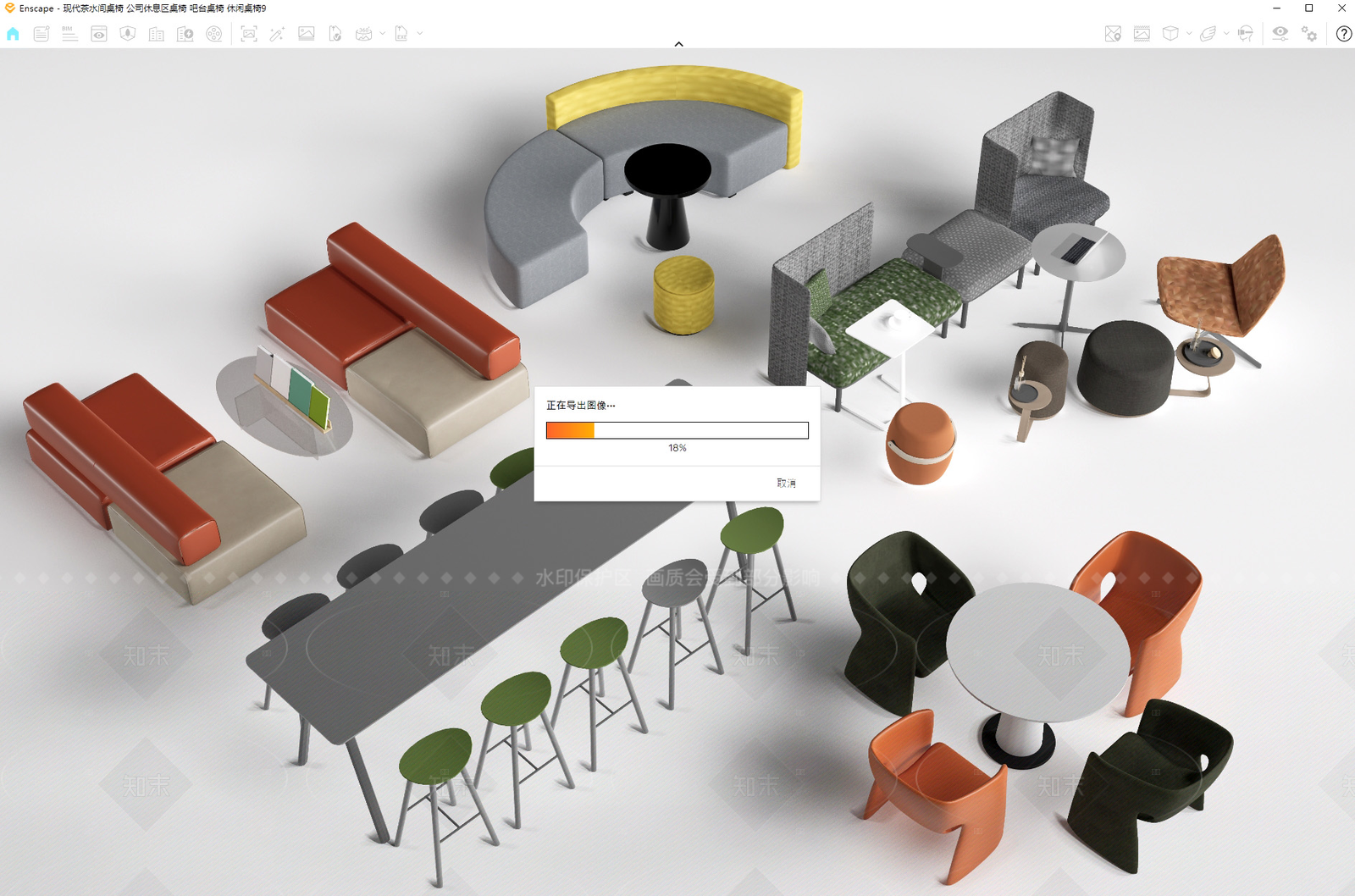Click the batch rendering image icon
This screenshot has width=1355, height=896.
coord(307,34)
